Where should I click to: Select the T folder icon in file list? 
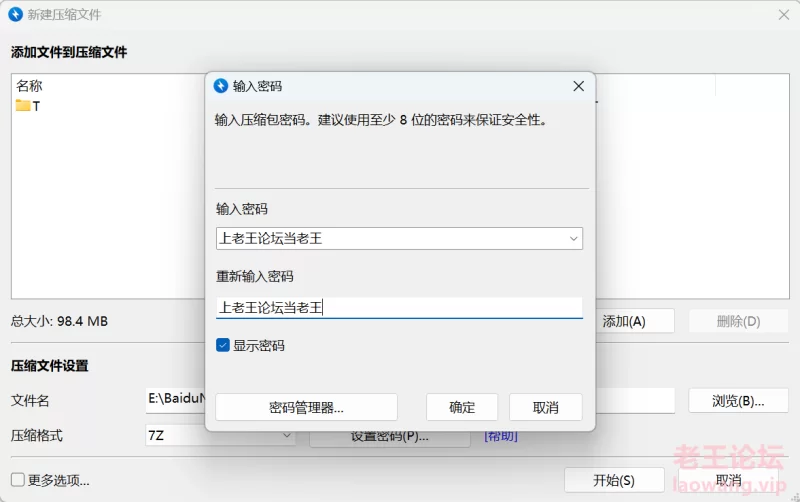click(23, 106)
